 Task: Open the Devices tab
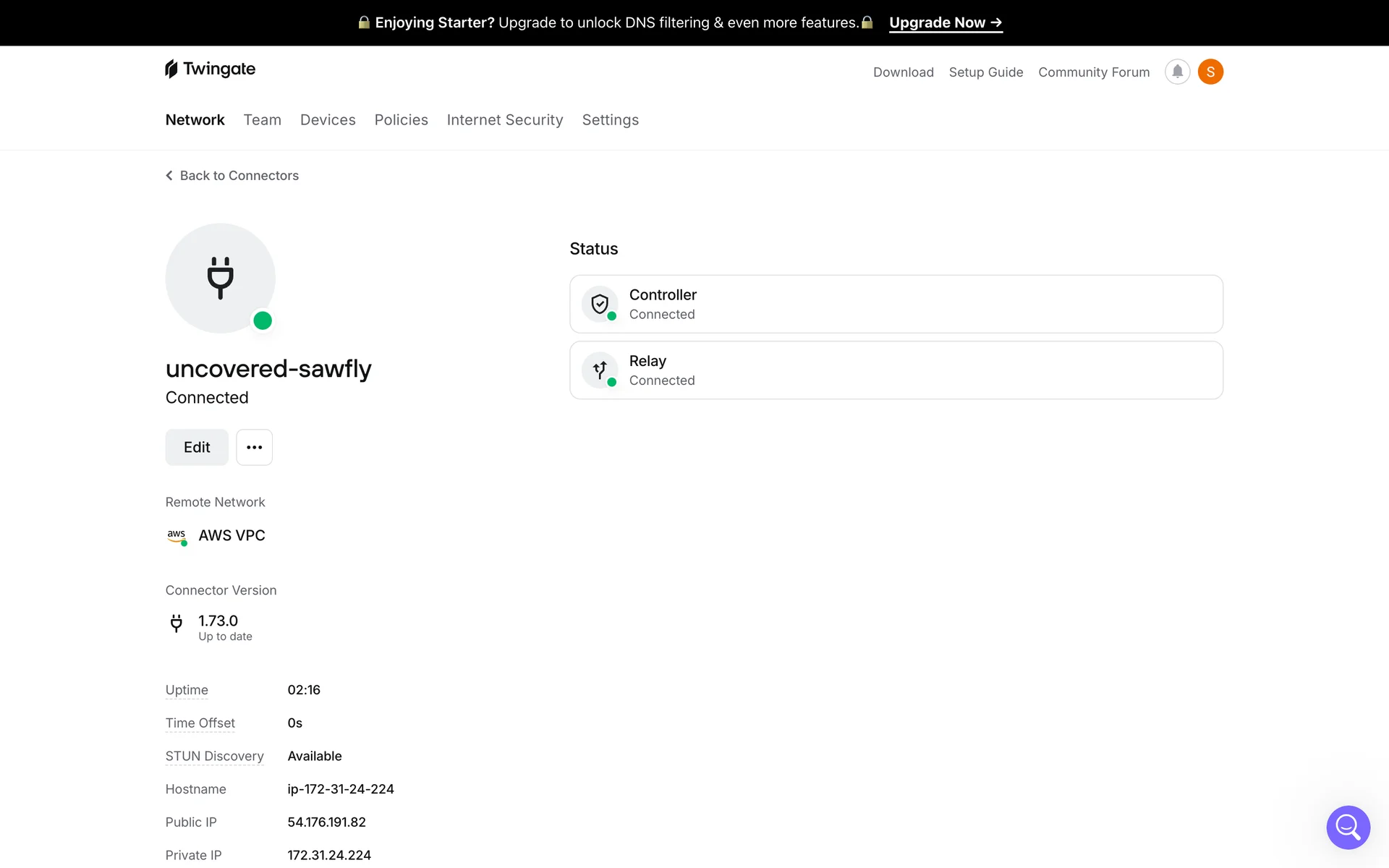328,120
